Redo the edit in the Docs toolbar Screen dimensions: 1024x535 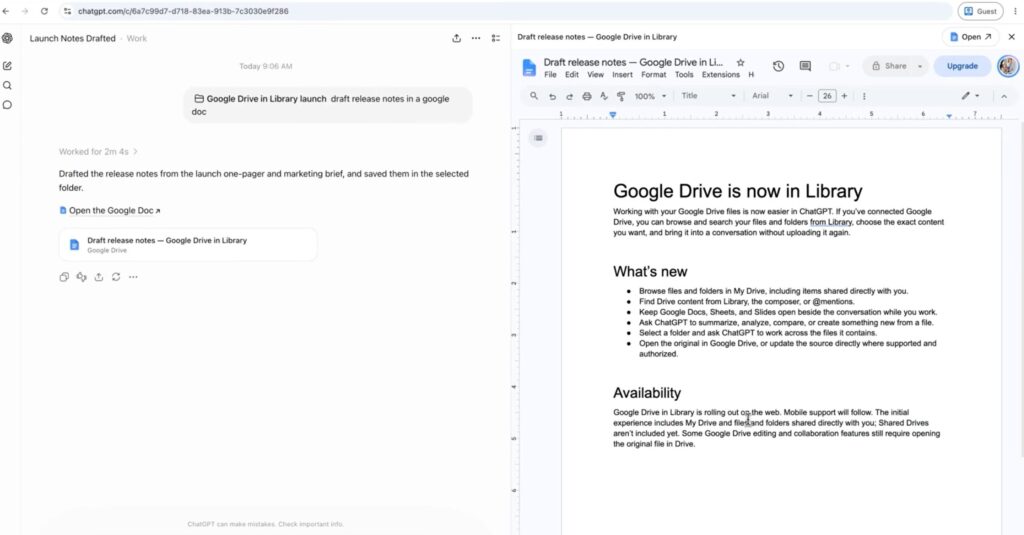(x=569, y=96)
